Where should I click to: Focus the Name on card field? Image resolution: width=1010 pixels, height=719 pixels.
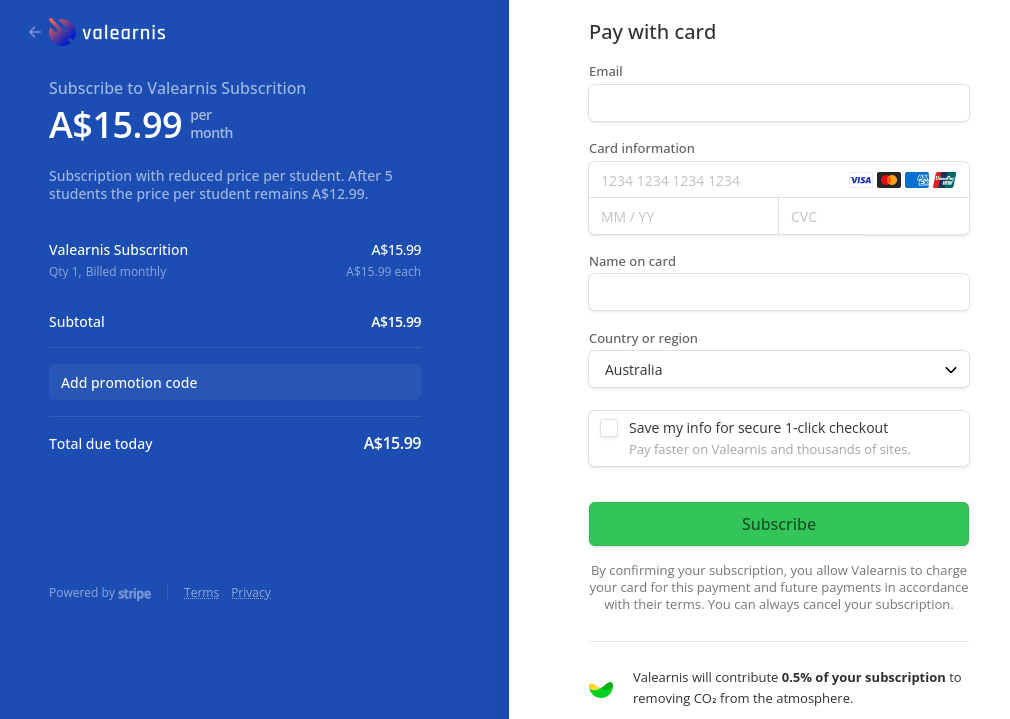click(x=778, y=292)
